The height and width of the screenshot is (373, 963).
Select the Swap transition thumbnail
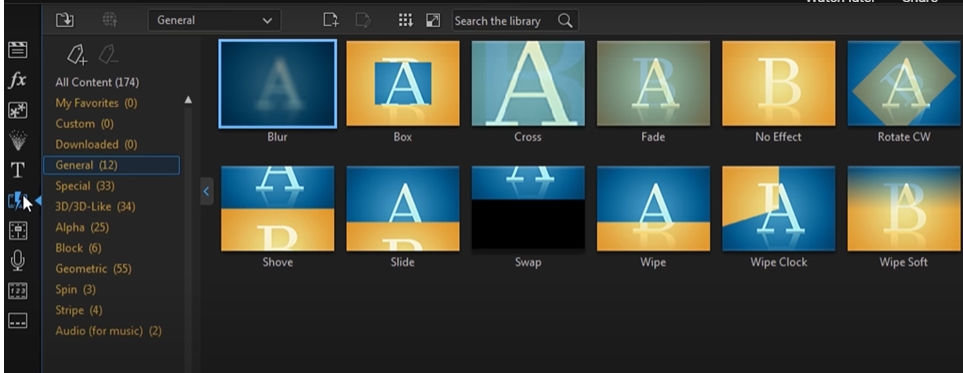coord(528,208)
